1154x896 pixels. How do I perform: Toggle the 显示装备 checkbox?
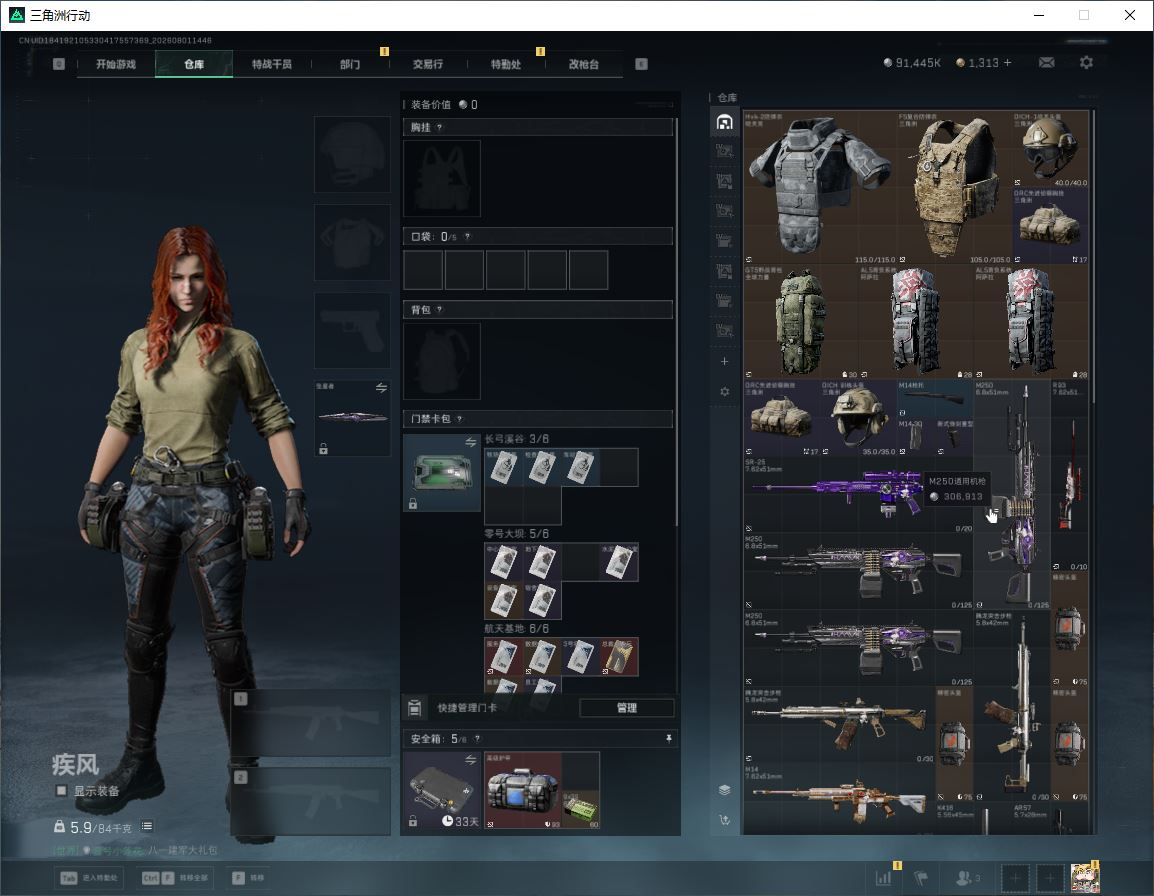[62, 791]
